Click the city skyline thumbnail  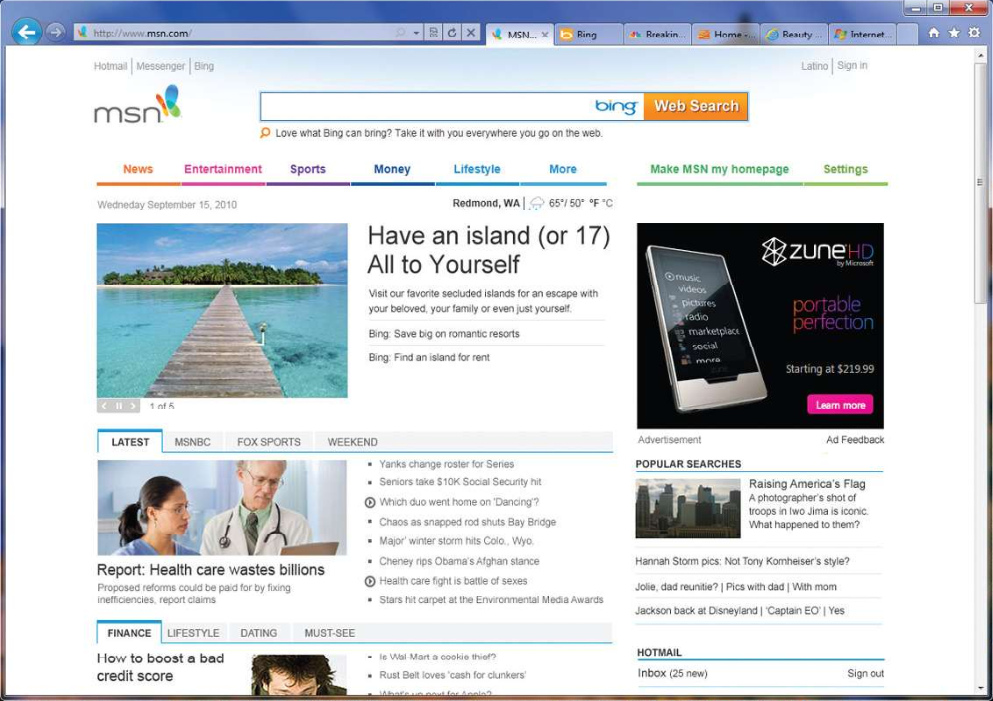pos(688,508)
